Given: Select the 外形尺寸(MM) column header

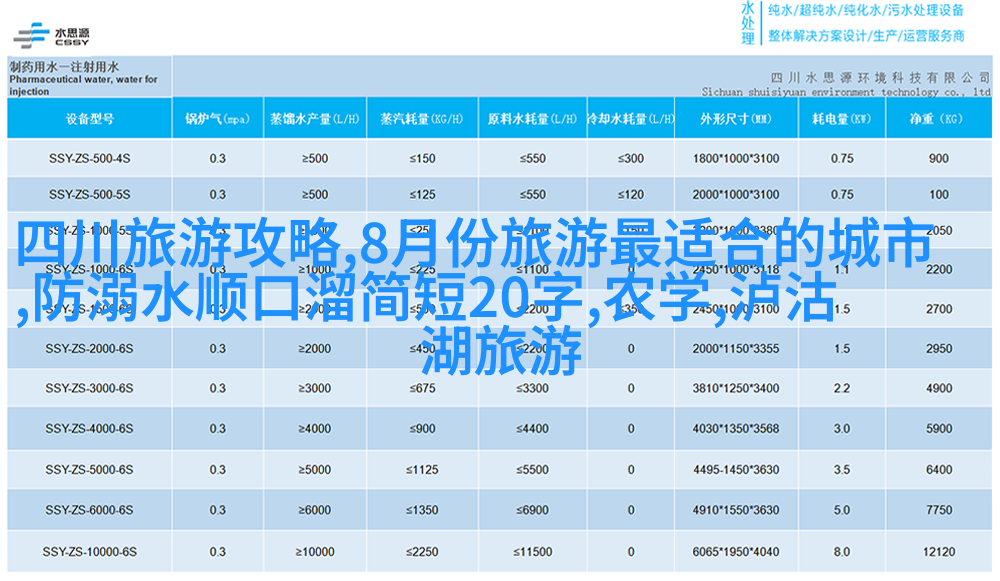Looking at the screenshot, I should pos(735,119).
